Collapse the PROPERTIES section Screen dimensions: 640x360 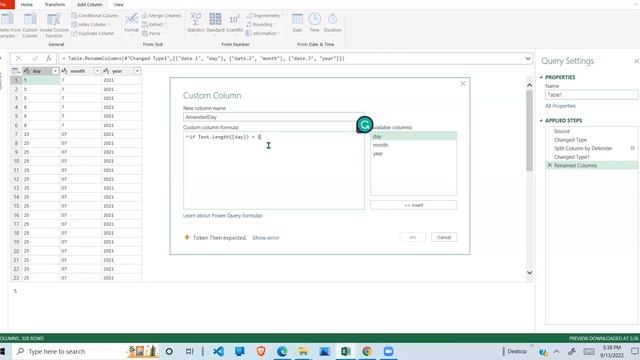click(542, 77)
